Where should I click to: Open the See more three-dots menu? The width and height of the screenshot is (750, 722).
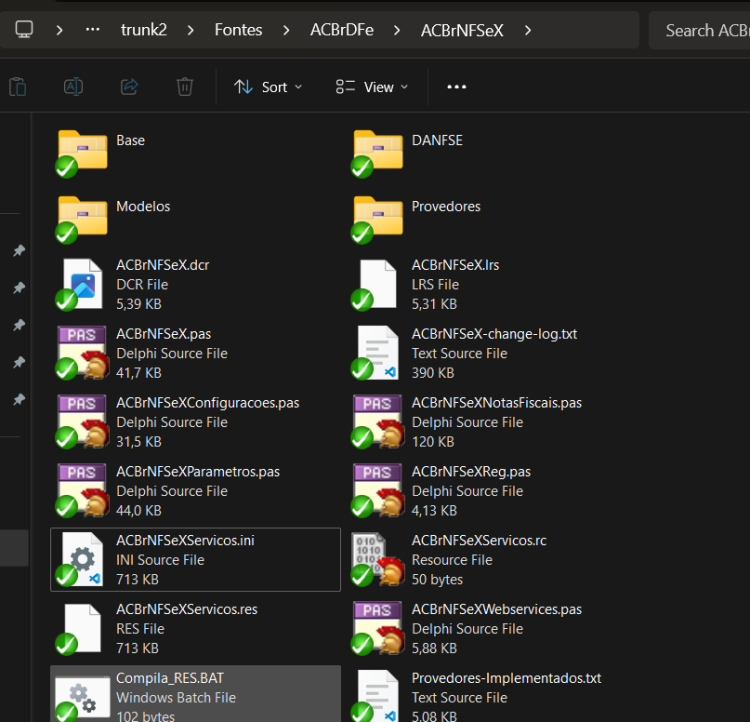click(456, 87)
